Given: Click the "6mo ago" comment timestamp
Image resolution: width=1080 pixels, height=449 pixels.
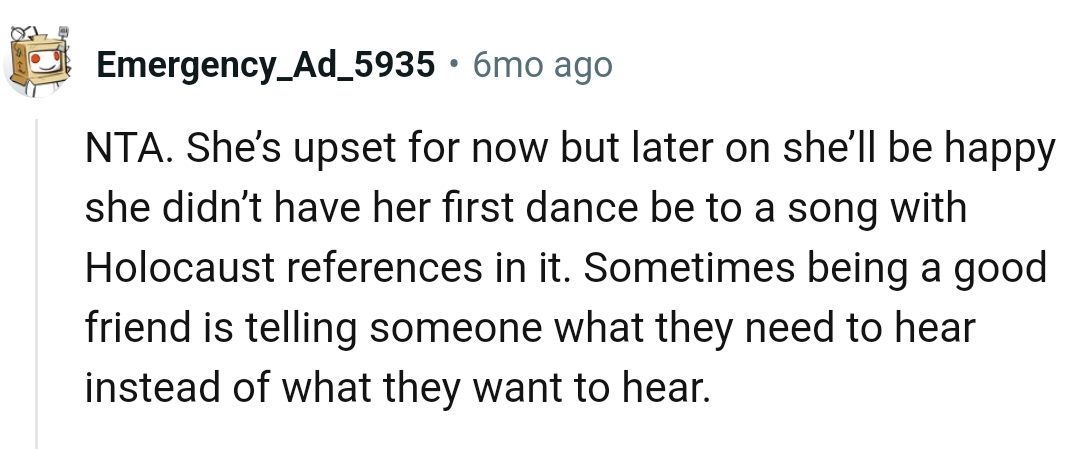Looking at the screenshot, I should (x=541, y=66).
